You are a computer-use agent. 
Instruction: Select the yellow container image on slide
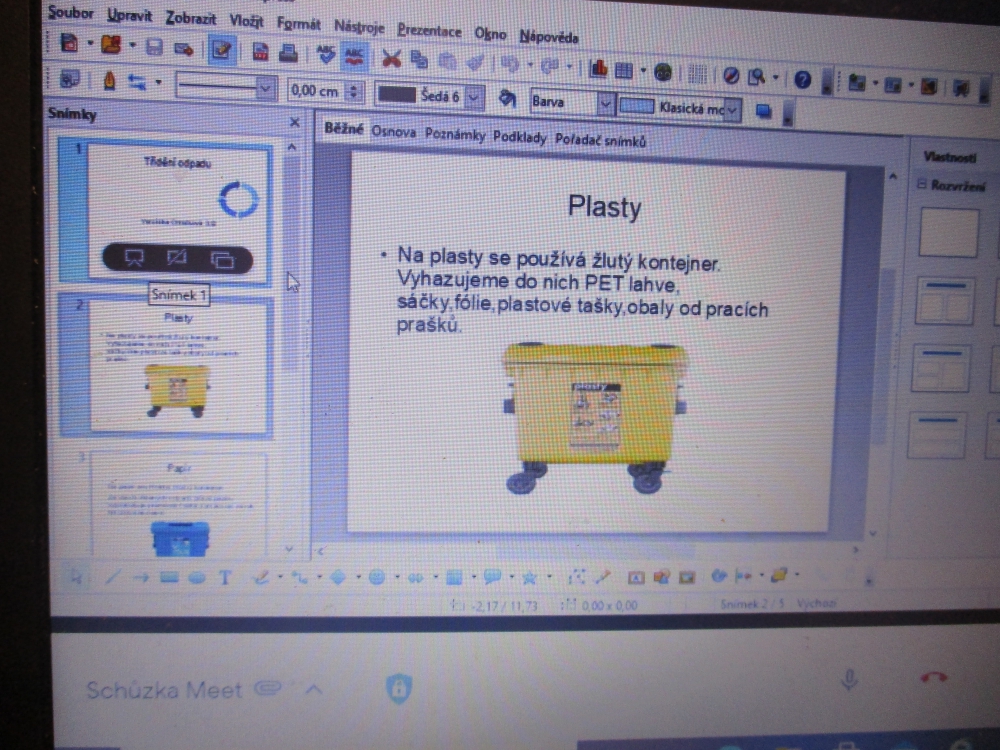(596, 418)
